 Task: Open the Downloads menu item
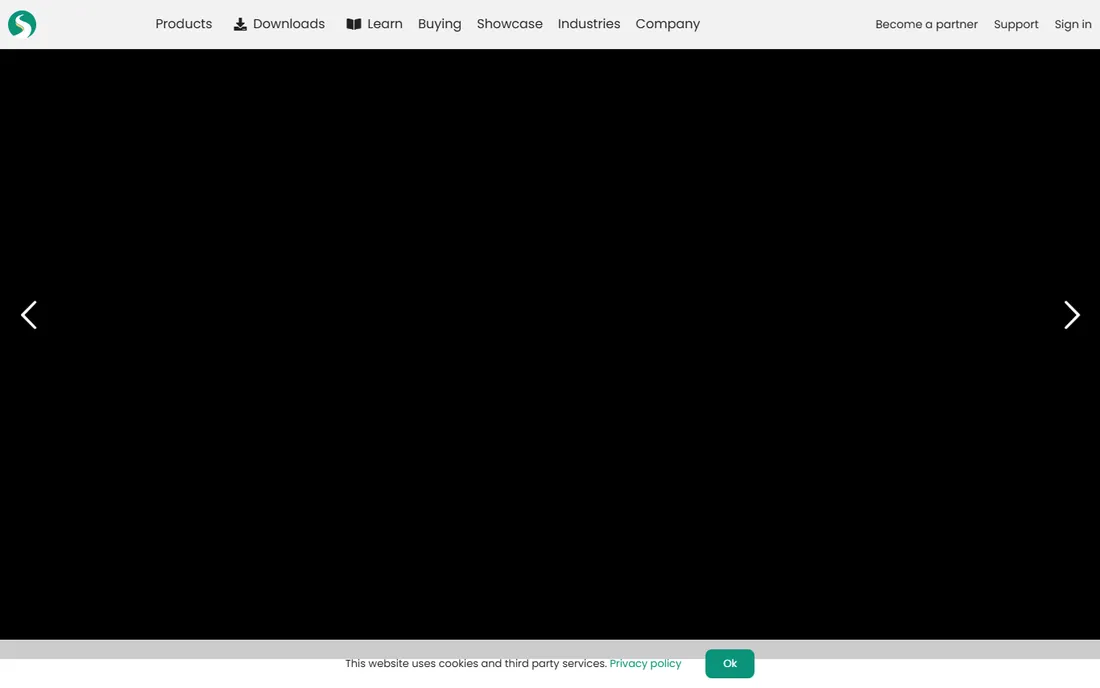coord(288,24)
